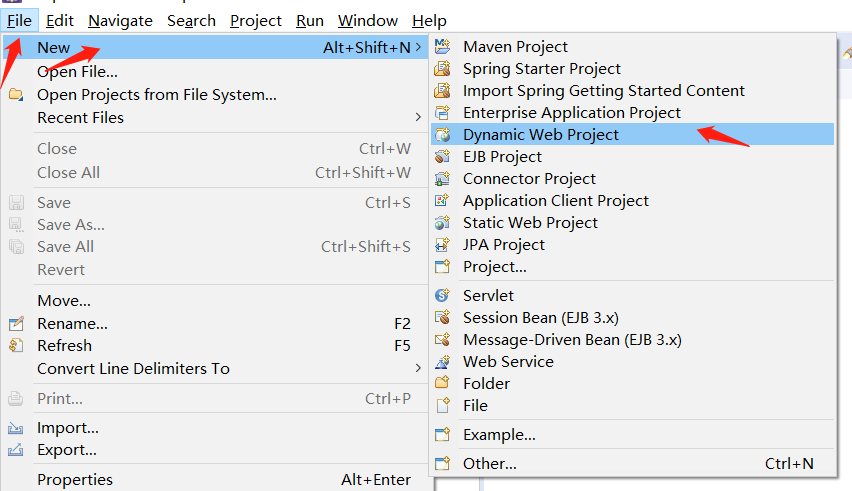Click the Import icon in File menu
This screenshot has height=491, width=852.
click(x=16, y=428)
